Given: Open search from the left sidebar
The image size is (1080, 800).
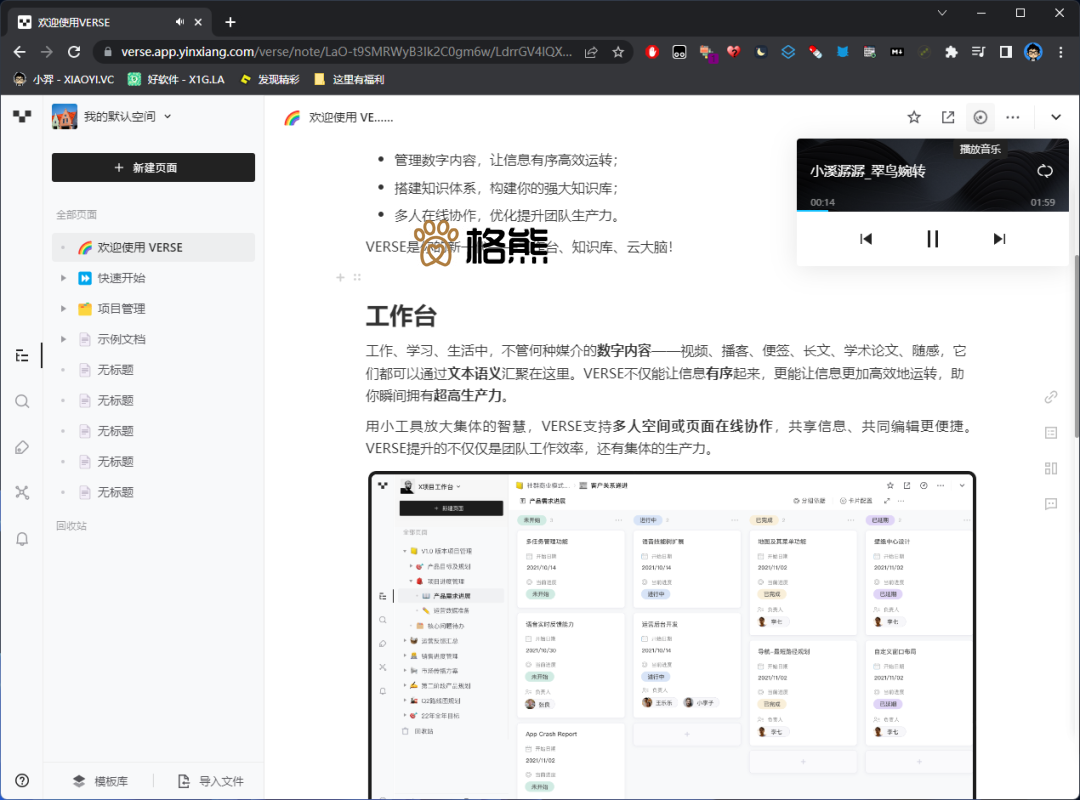Looking at the screenshot, I should click(22, 401).
